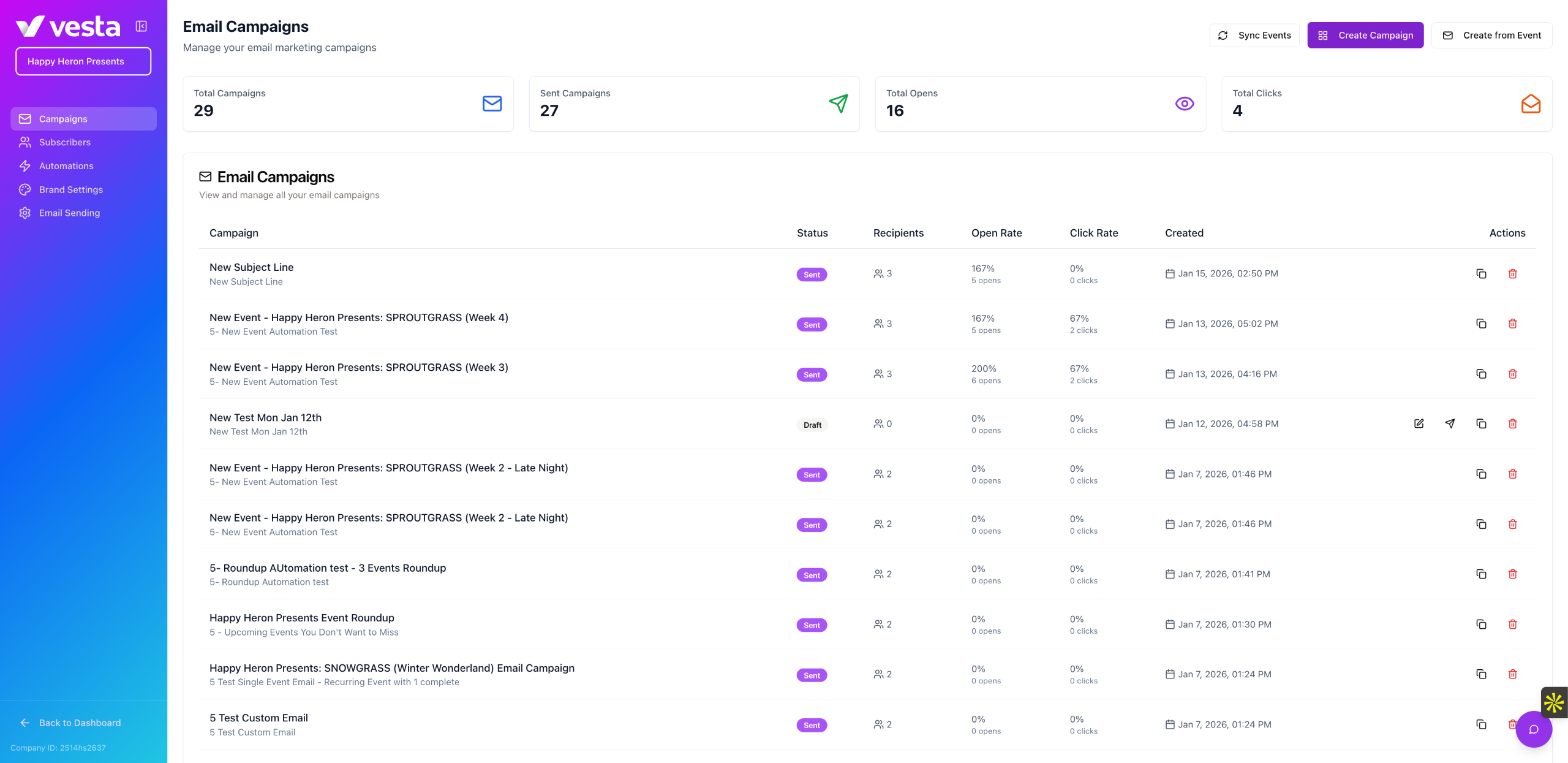1568x763 pixels.
Task: Open Subscribers in the sidebar
Action: pyautogui.click(x=64, y=142)
